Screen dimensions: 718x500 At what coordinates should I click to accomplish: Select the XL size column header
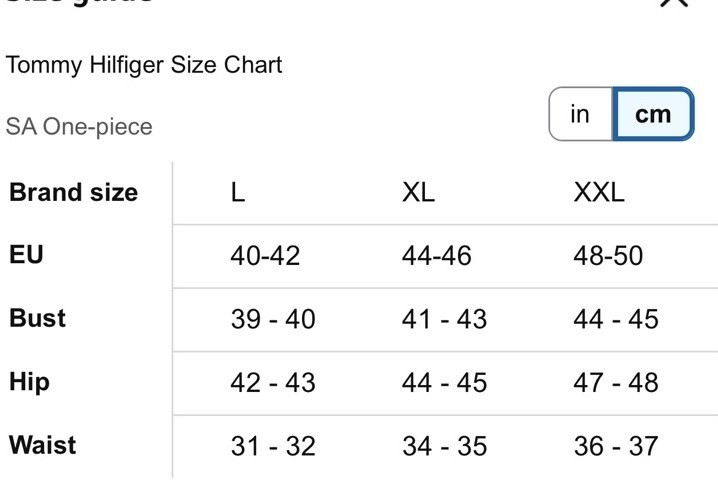(x=418, y=192)
